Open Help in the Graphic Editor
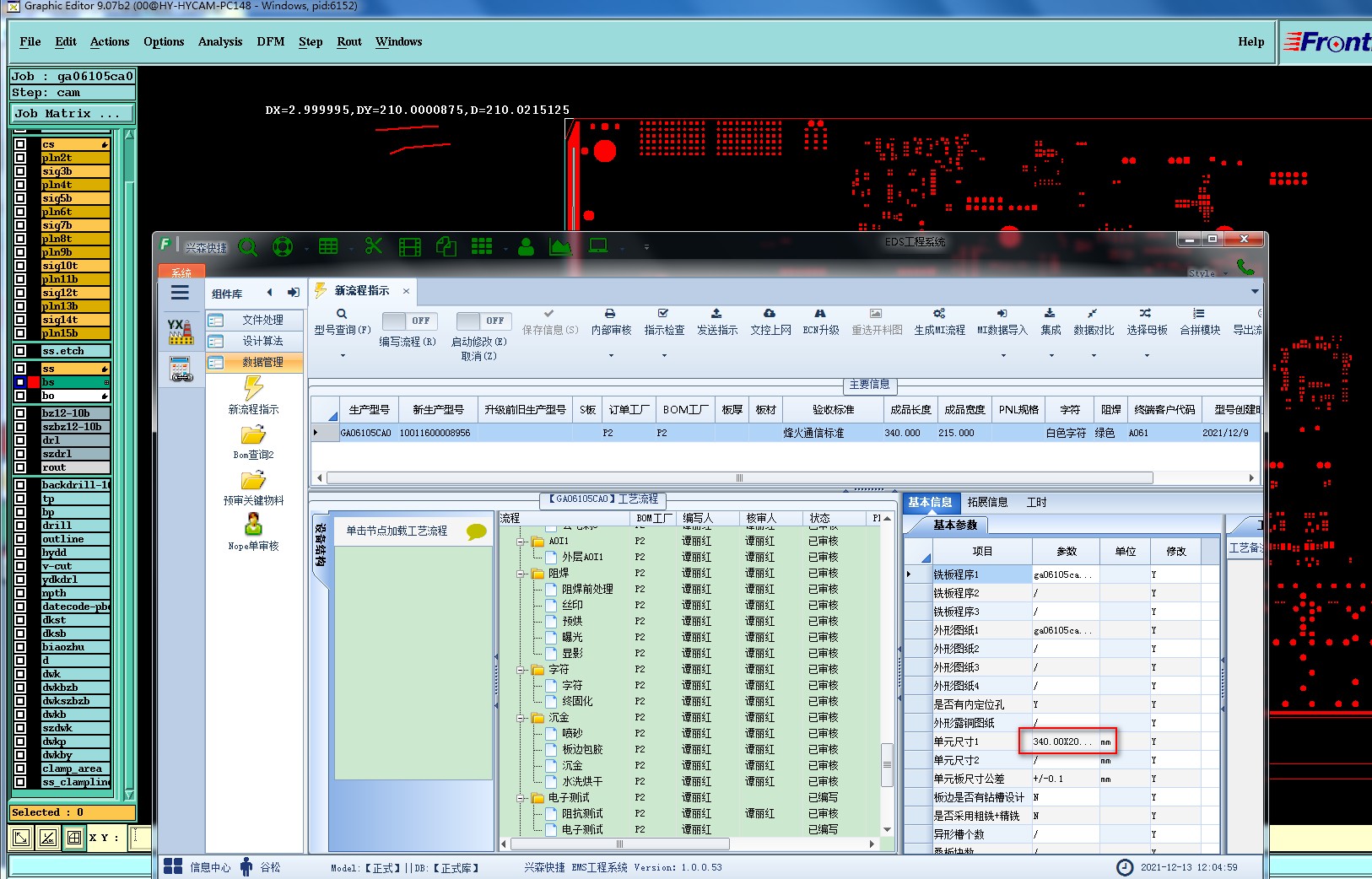The height and width of the screenshot is (879, 1372). [1251, 41]
